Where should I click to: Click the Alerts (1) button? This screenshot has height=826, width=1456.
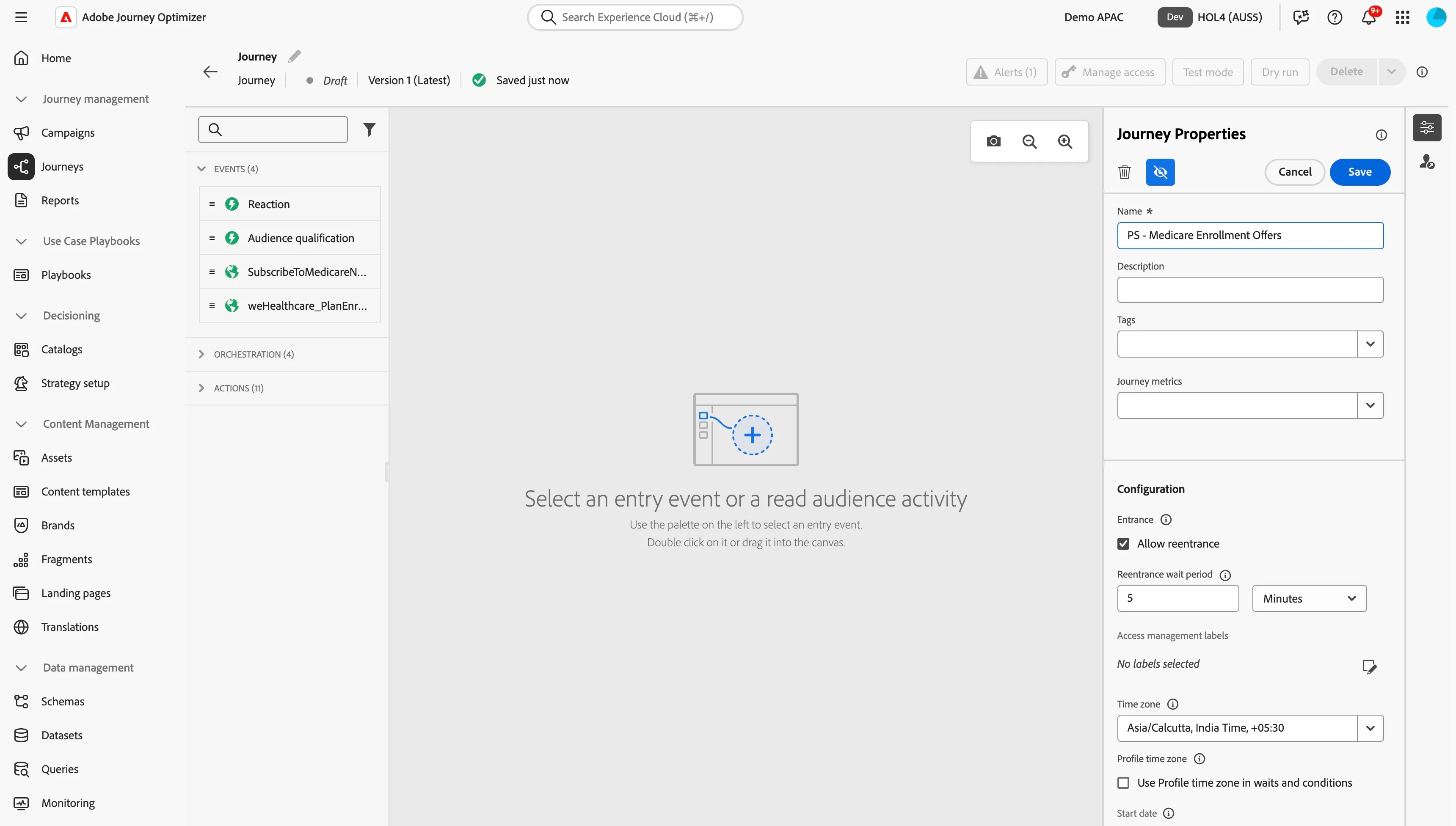pyautogui.click(x=1007, y=72)
